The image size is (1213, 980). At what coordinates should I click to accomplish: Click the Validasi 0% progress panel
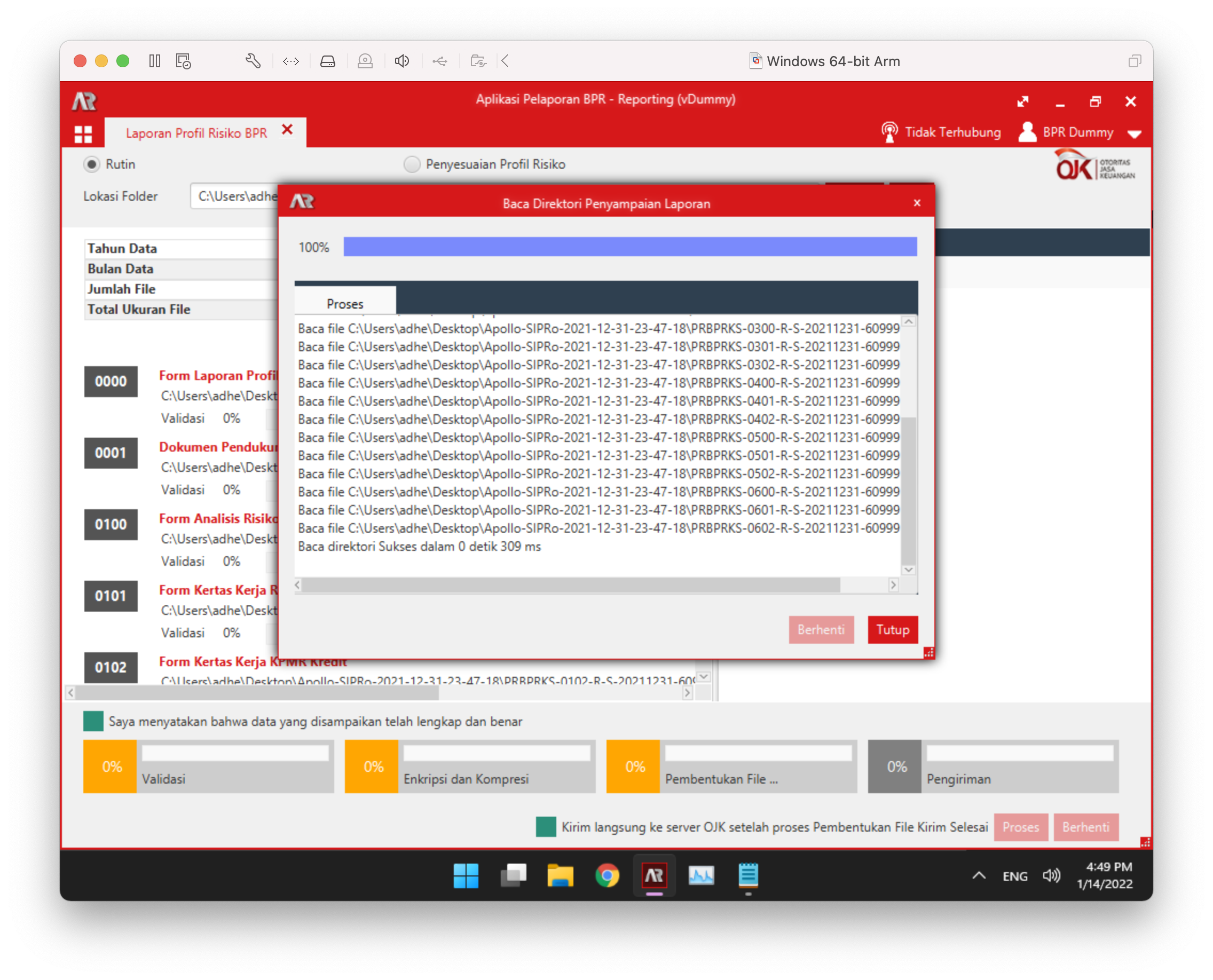click(208, 766)
